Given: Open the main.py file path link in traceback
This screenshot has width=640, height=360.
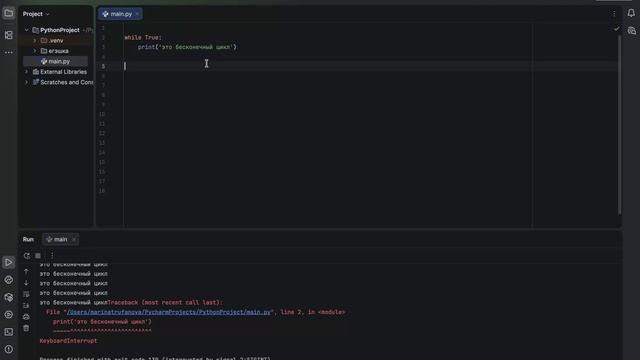Looking at the screenshot, I should pyautogui.click(x=169, y=312).
